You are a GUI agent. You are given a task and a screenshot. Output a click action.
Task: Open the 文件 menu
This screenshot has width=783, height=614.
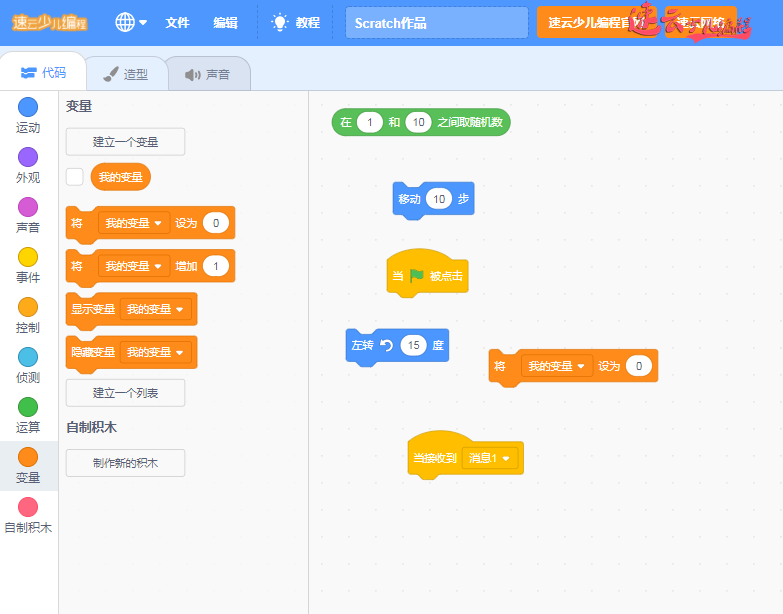[x=177, y=22]
